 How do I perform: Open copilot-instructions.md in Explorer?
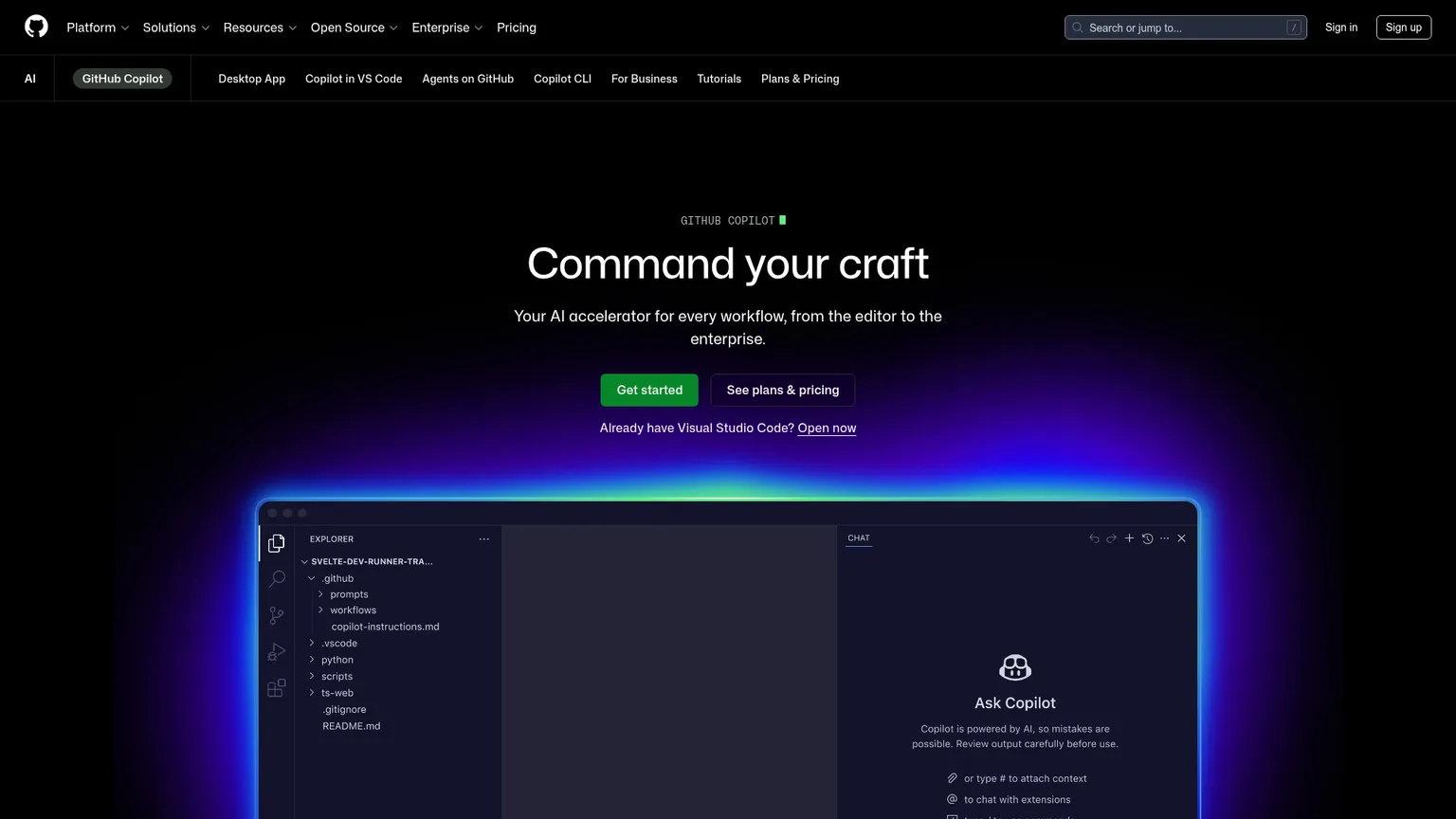(x=385, y=627)
